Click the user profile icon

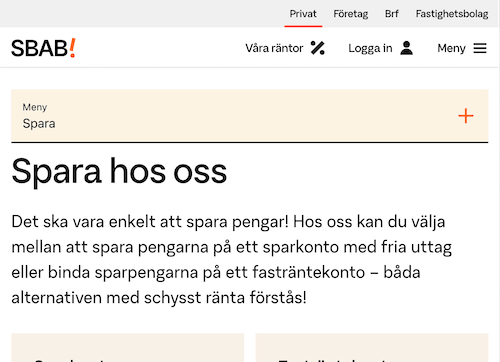406,48
